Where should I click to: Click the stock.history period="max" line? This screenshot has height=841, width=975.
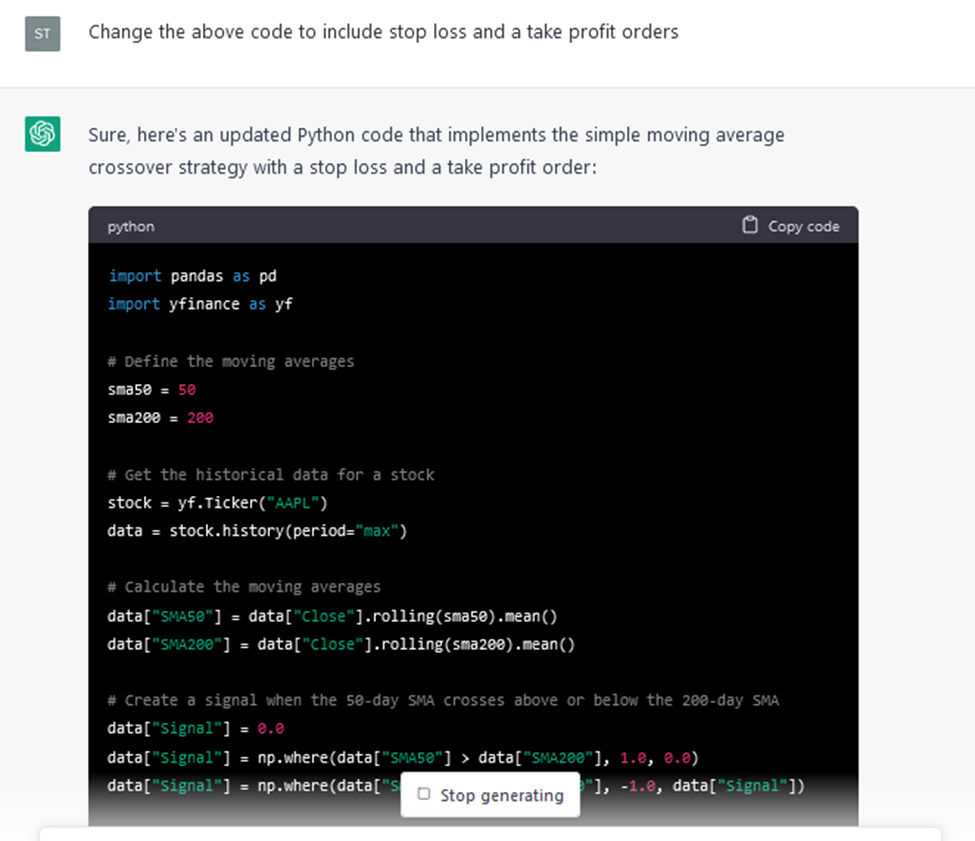[x=257, y=531]
